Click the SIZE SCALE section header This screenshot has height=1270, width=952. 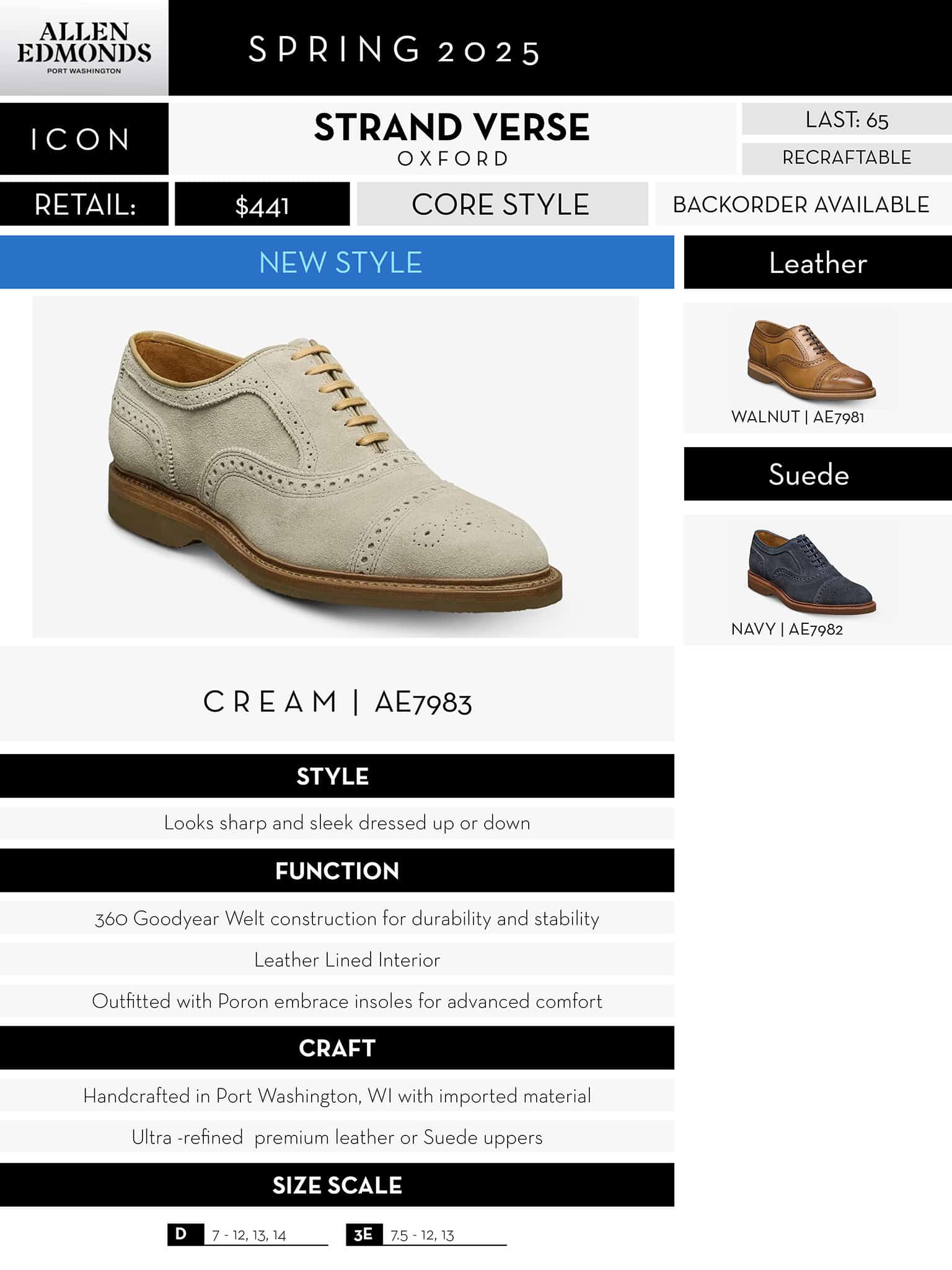pos(337,1185)
